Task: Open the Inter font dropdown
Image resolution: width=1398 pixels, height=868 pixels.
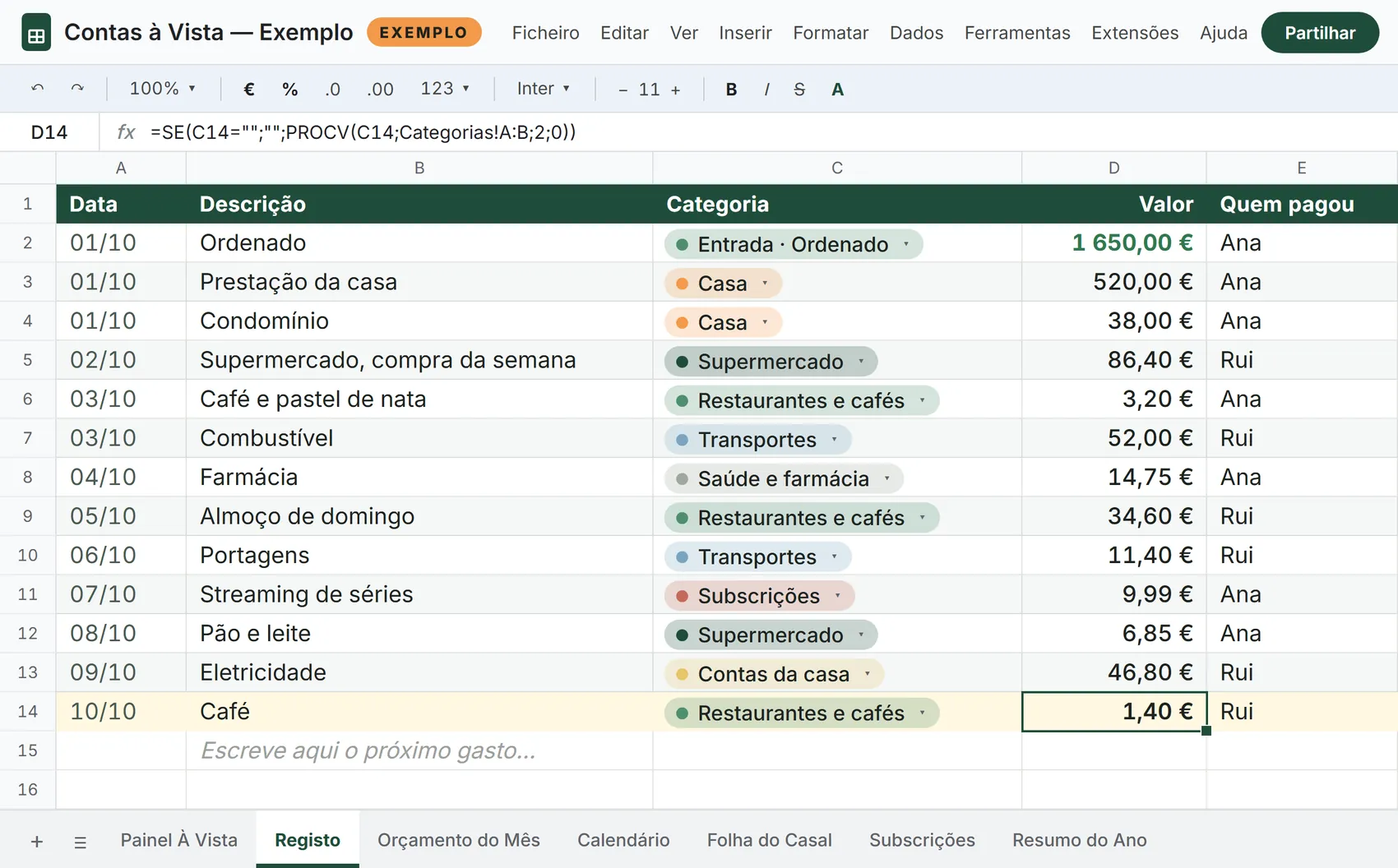Action: (x=544, y=89)
